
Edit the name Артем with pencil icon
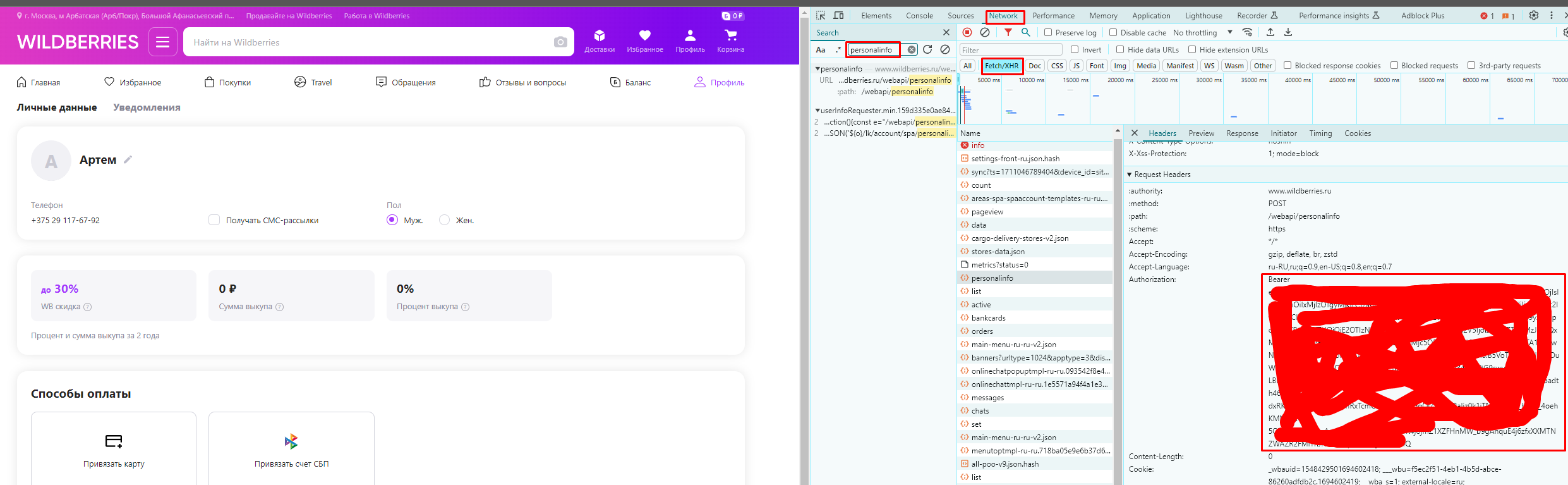click(x=128, y=159)
